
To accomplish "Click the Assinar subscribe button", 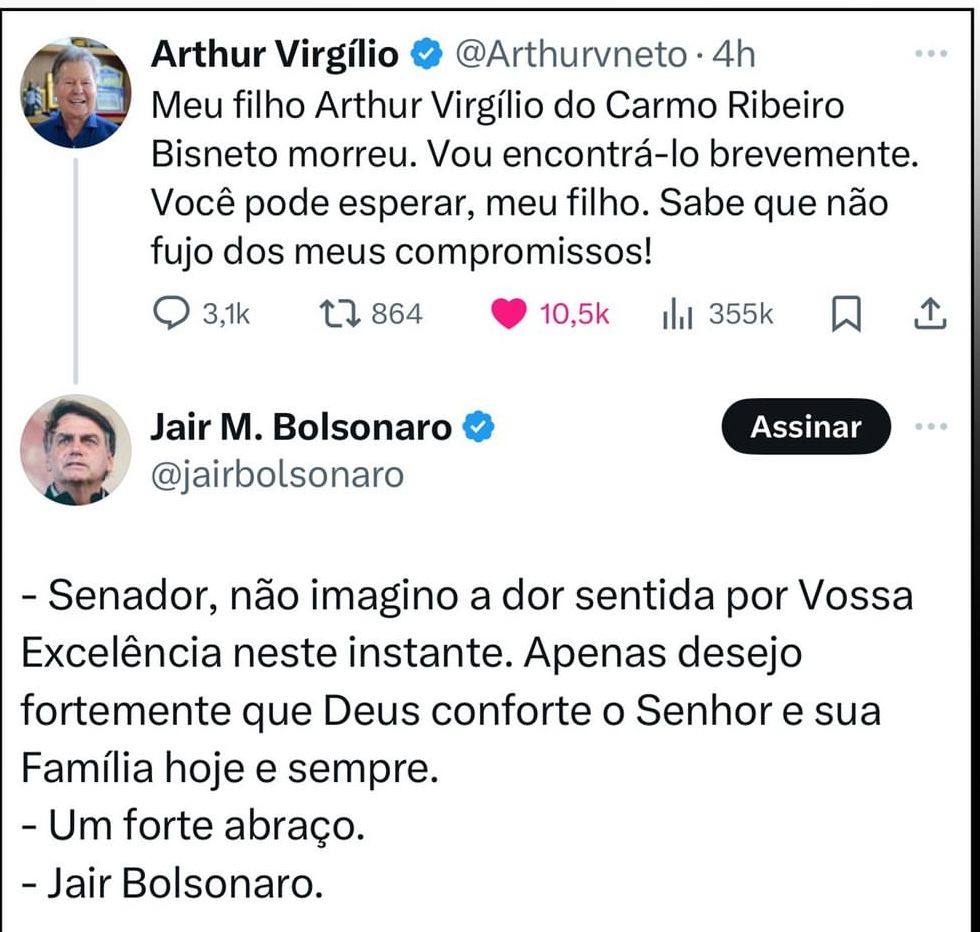I will pos(805,427).
